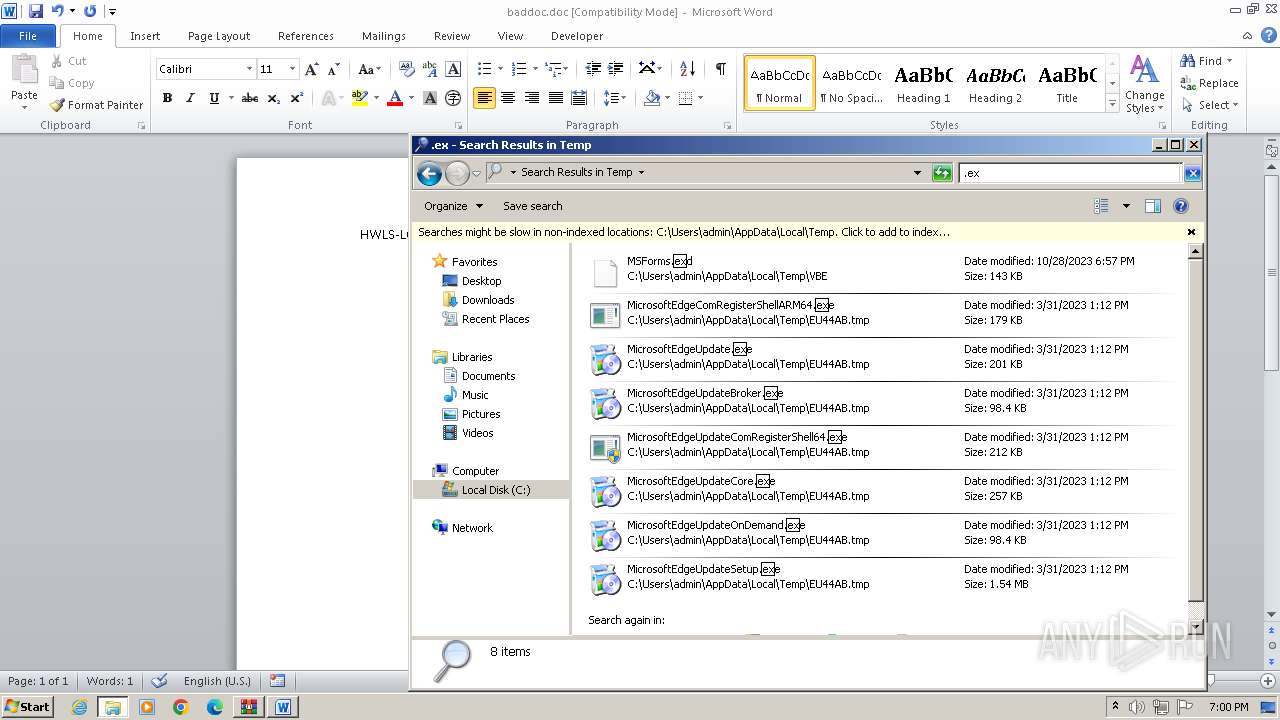Screen dimensions: 1280x720
Task: Click spelling check icon in status bar
Action: tap(159, 681)
